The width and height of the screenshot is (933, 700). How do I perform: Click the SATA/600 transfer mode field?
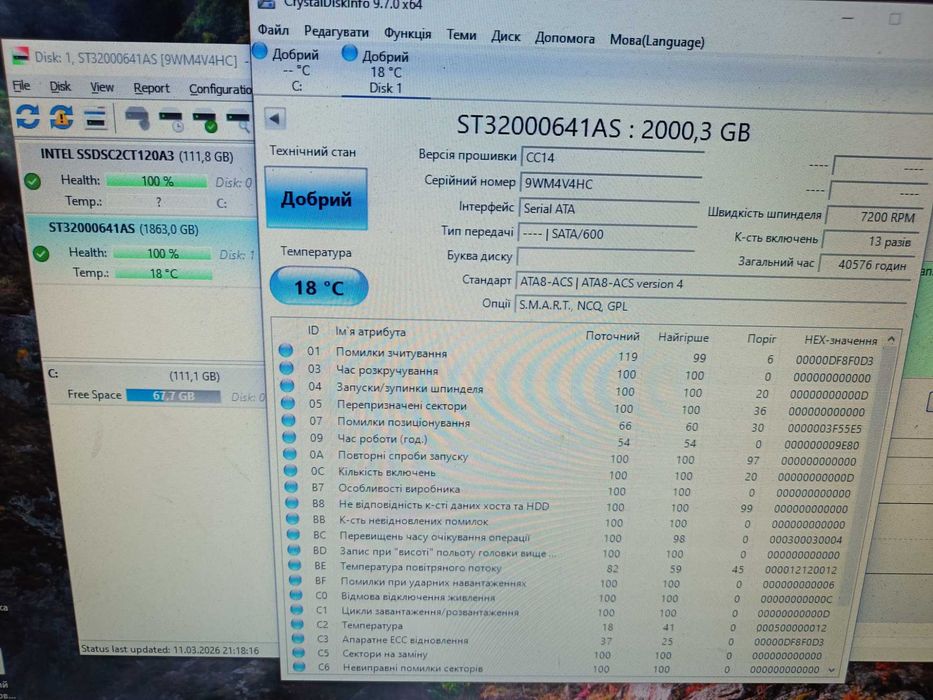[607, 235]
